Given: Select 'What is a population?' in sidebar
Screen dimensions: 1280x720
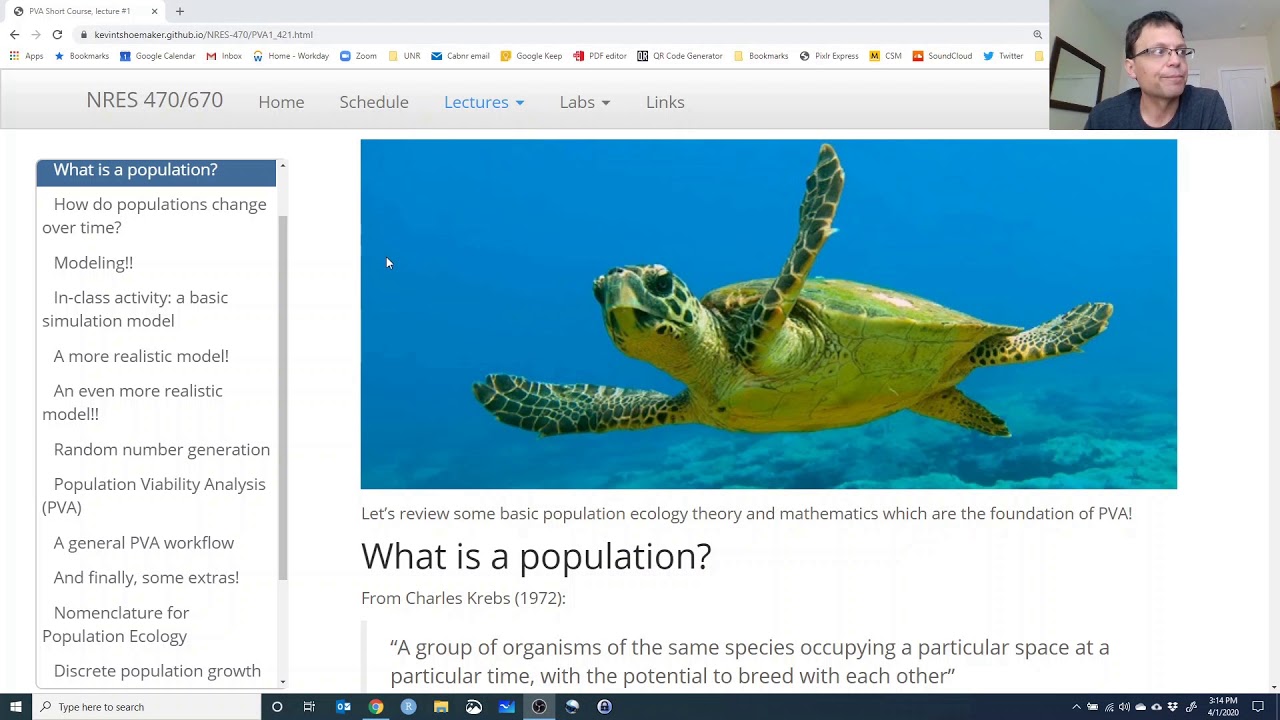Looking at the screenshot, I should 156,170.
